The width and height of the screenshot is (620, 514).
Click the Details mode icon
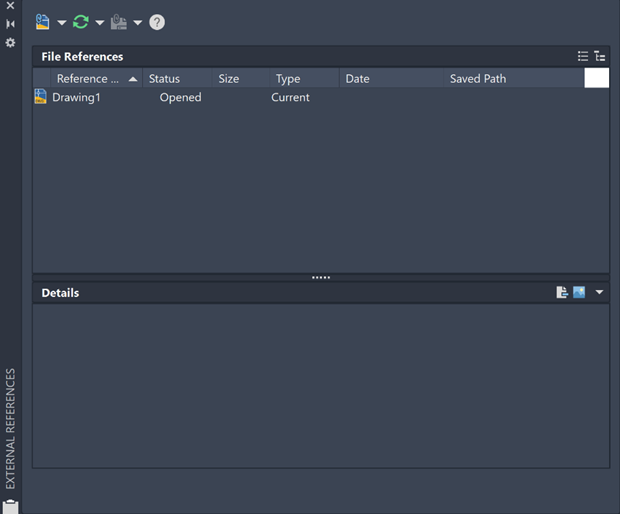coord(562,293)
